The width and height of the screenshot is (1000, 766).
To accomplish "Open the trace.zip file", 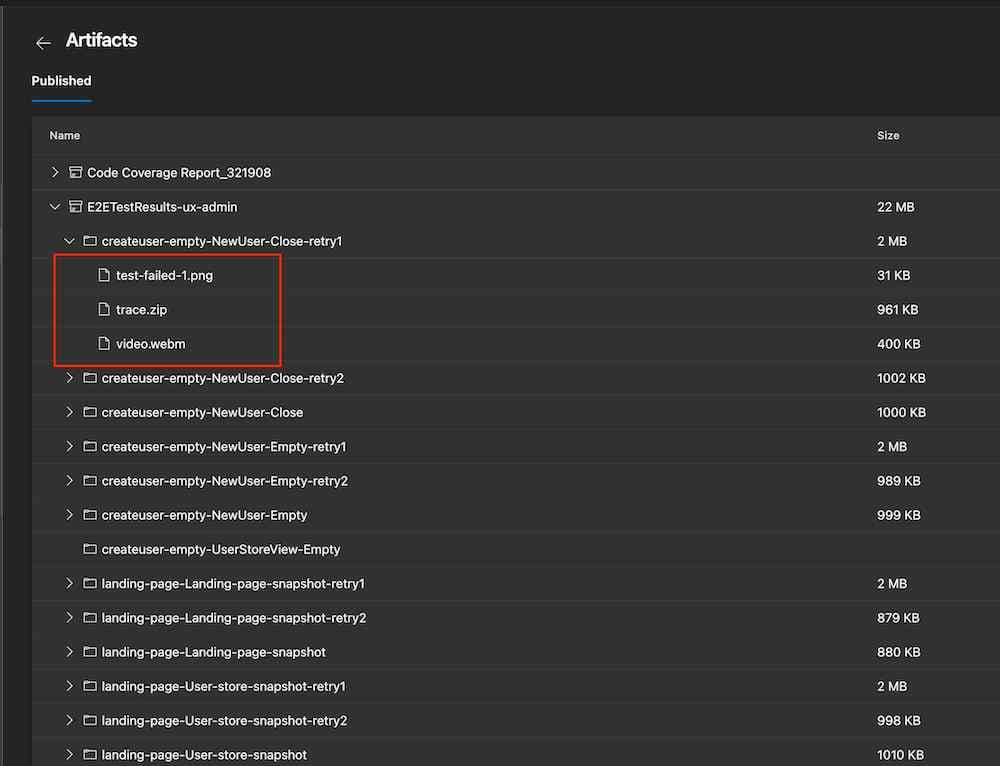I will (141, 310).
